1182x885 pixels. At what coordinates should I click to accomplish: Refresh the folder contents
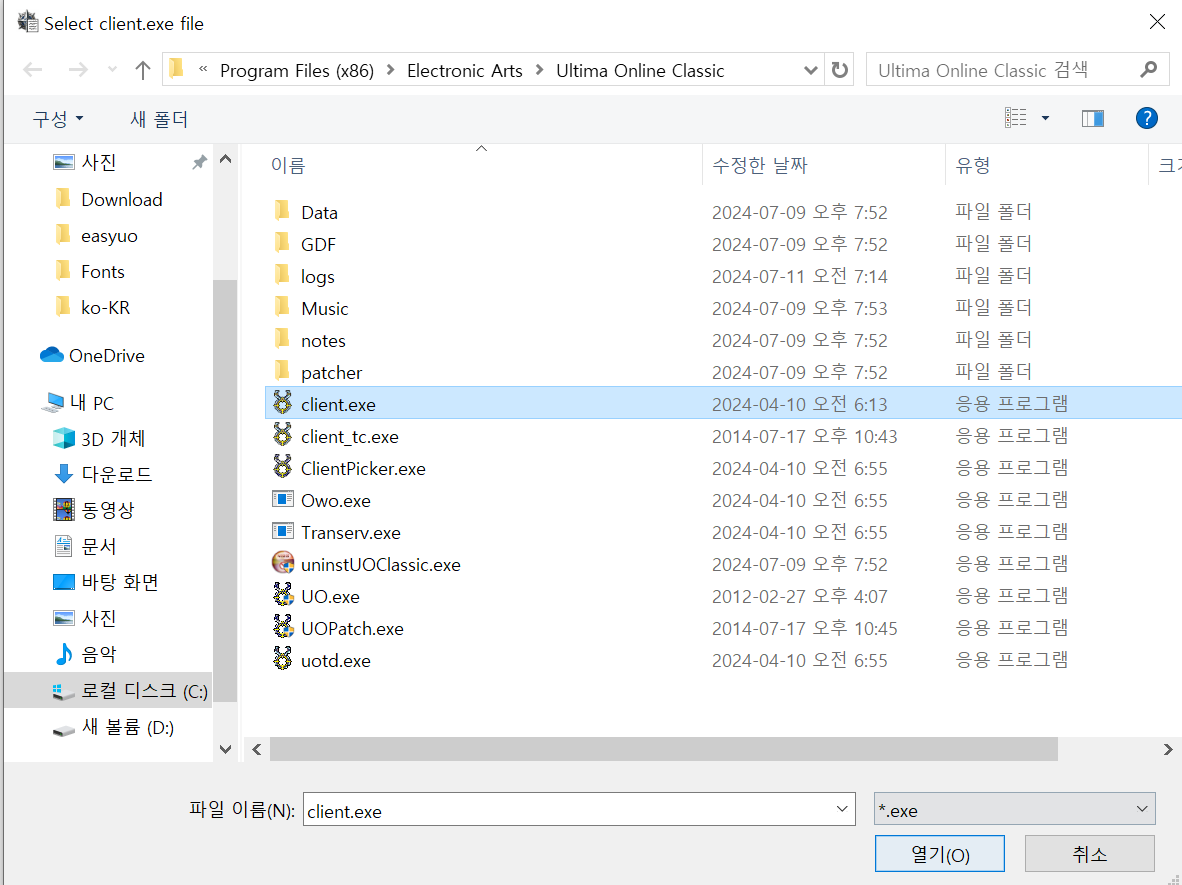[840, 70]
